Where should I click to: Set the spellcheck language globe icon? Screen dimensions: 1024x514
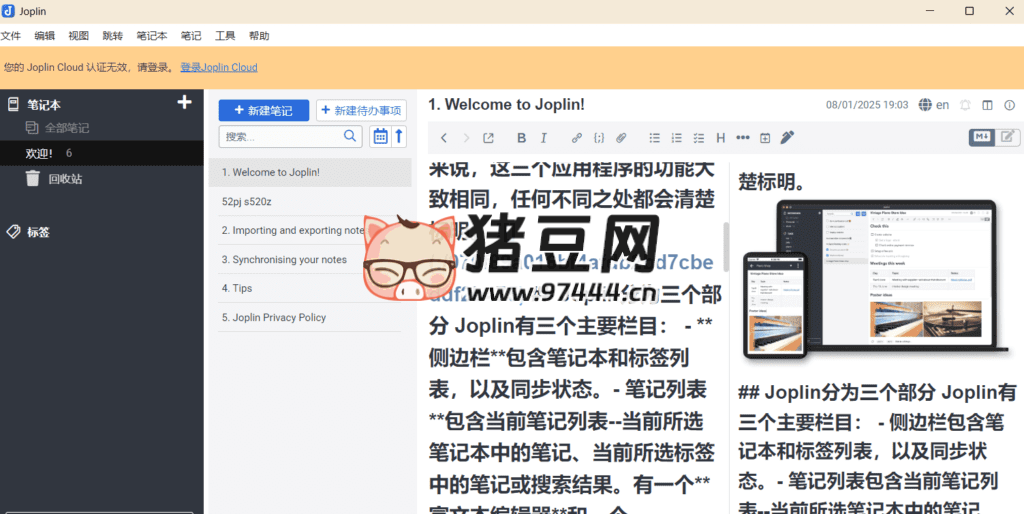925,104
